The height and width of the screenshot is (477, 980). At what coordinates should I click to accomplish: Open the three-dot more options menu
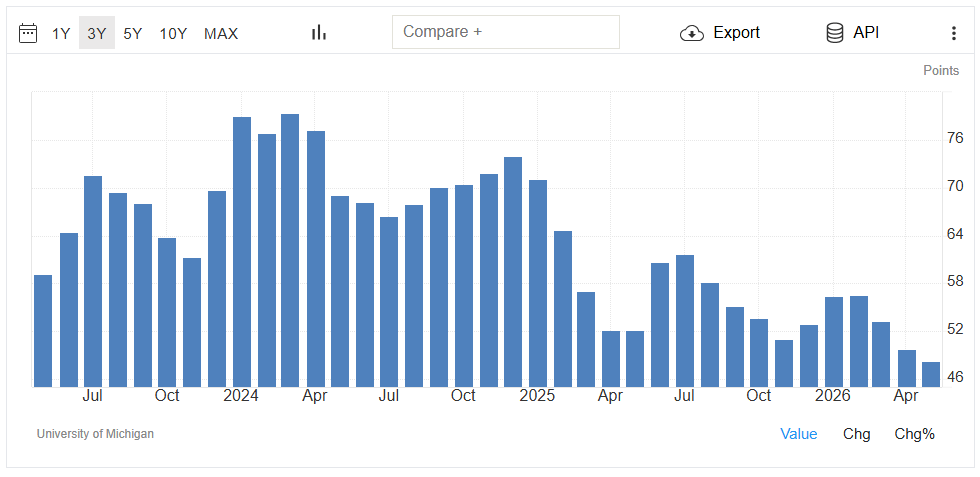[x=954, y=33]
